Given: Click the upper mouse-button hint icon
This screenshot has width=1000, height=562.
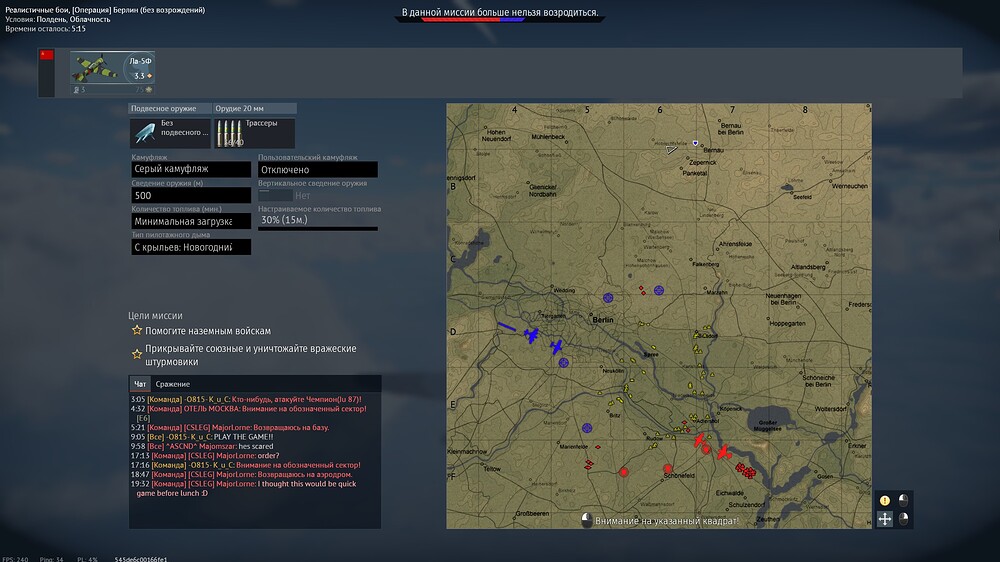Looking at the screenshot, I should (903, 500).
